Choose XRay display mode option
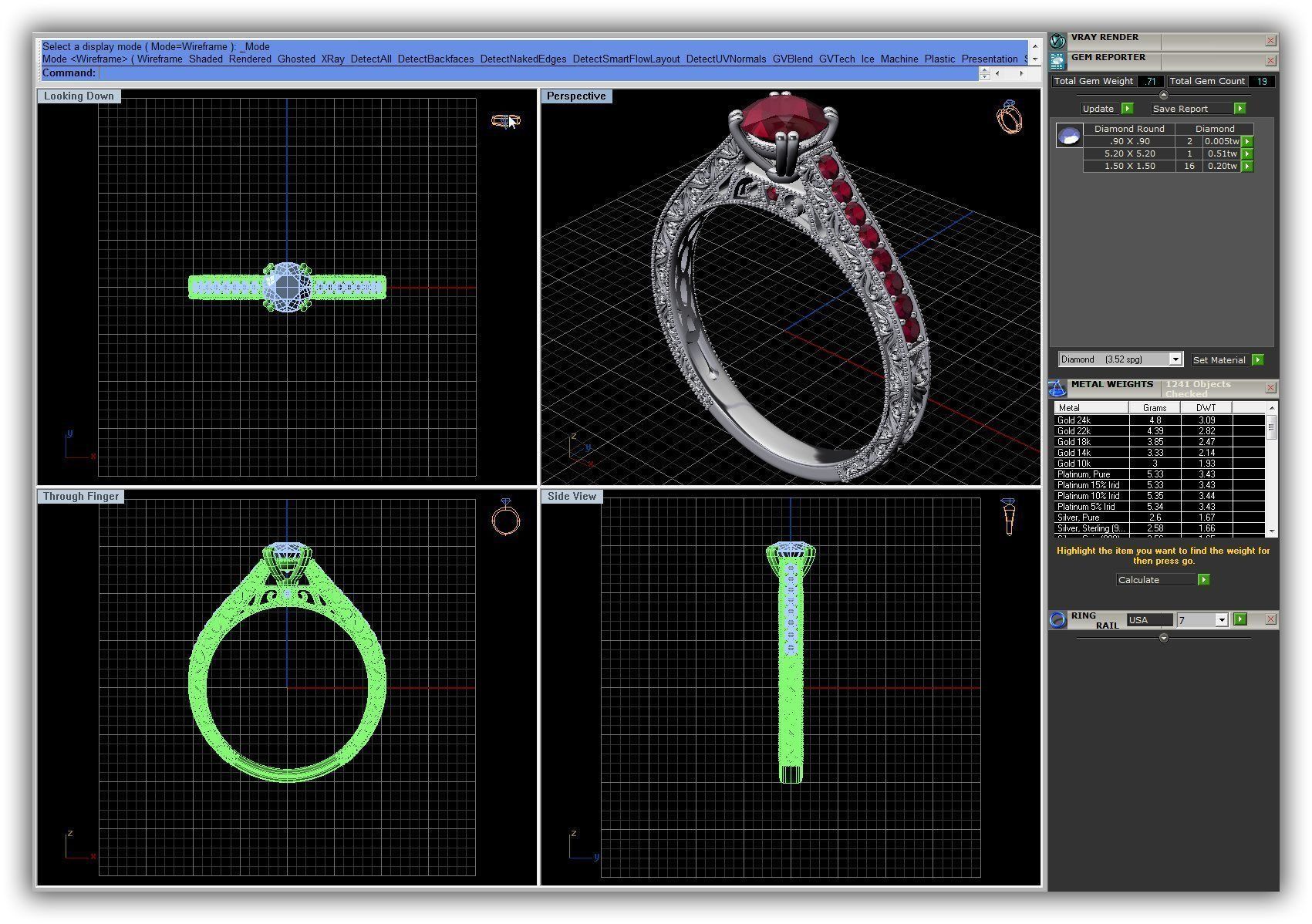The height and width of the screenshot is (924, 1312). pos(333,59)
